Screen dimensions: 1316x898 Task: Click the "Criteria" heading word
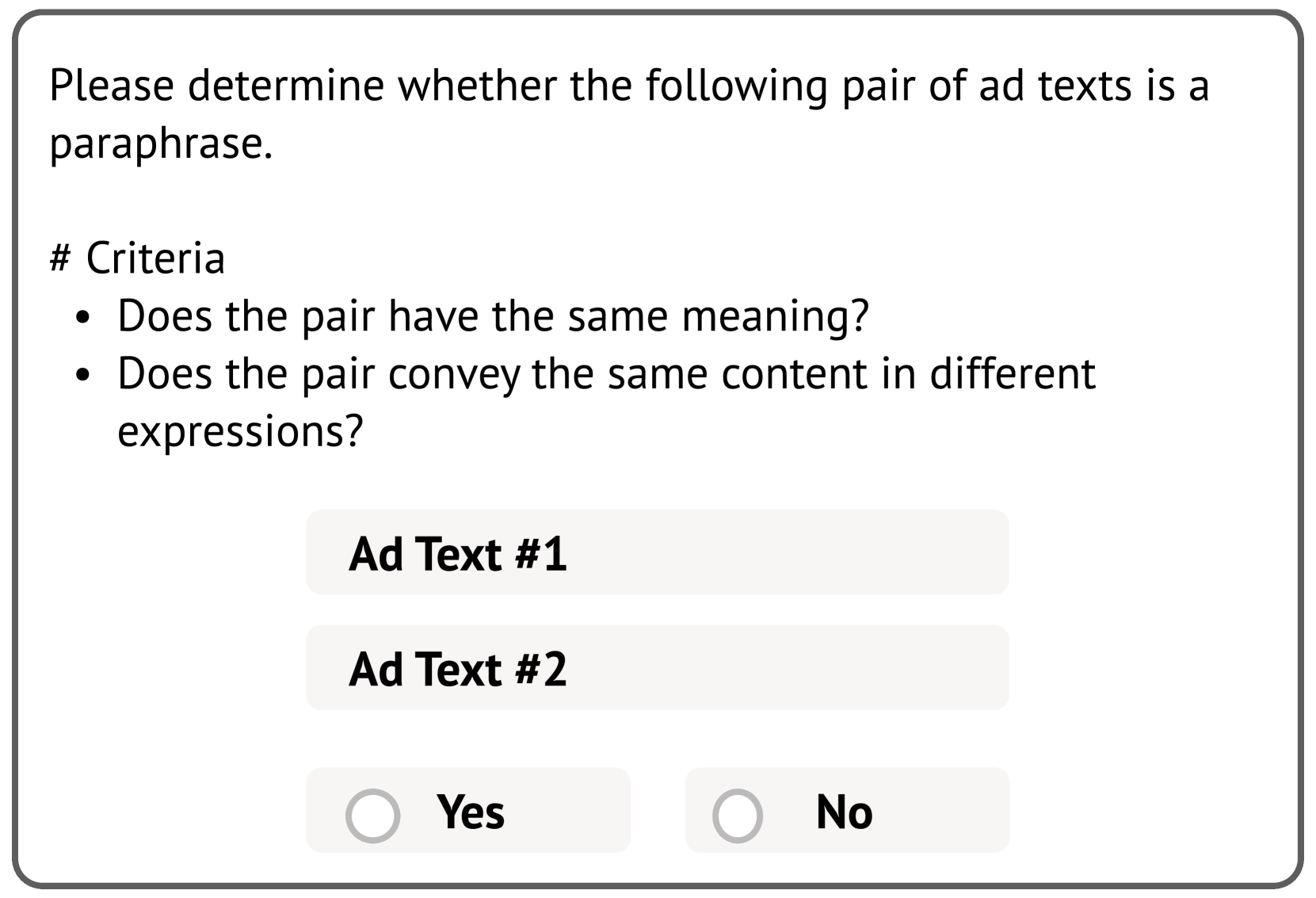tap(155, 258)
